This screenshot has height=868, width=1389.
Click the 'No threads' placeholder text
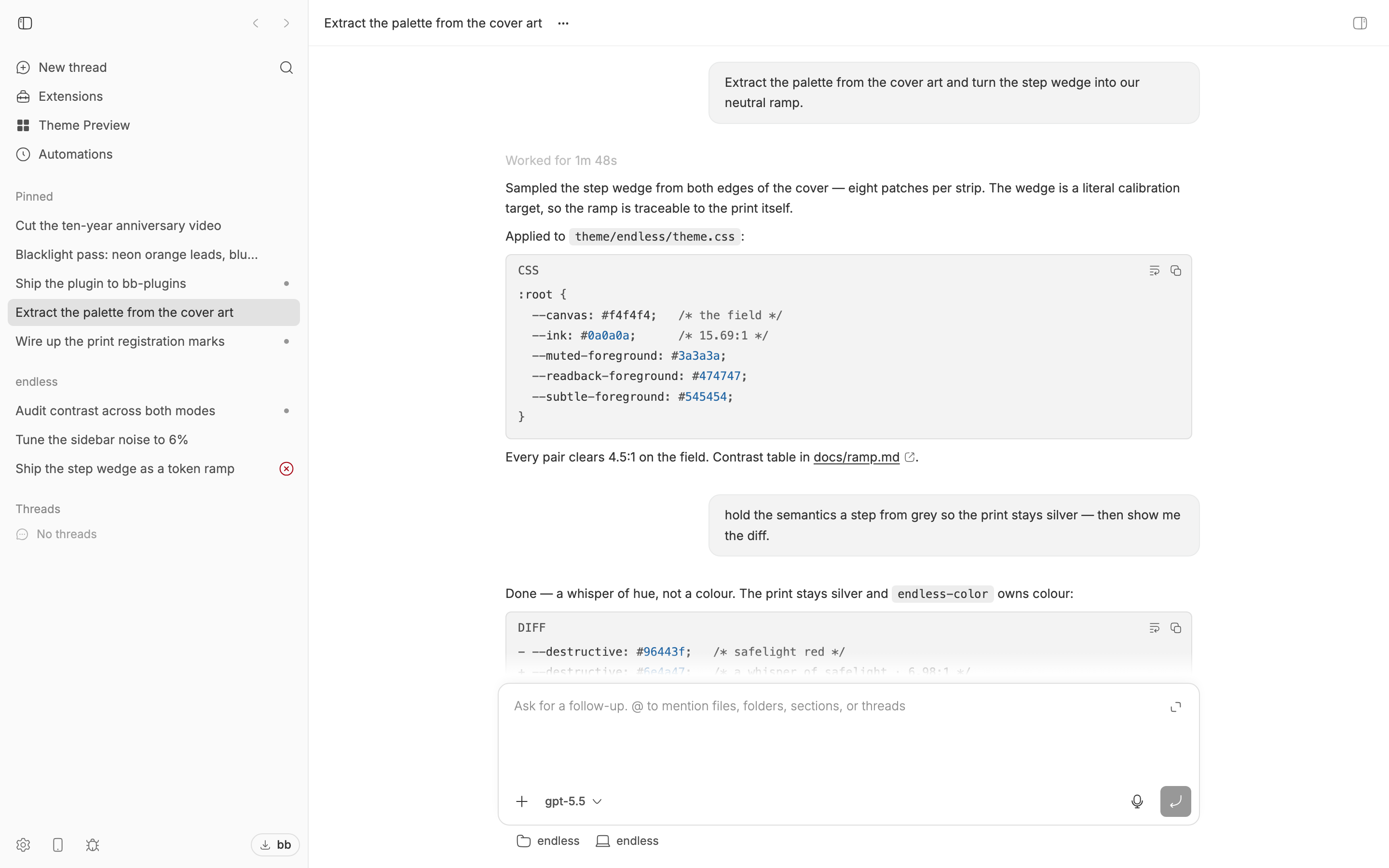click(x=67, y=534)
